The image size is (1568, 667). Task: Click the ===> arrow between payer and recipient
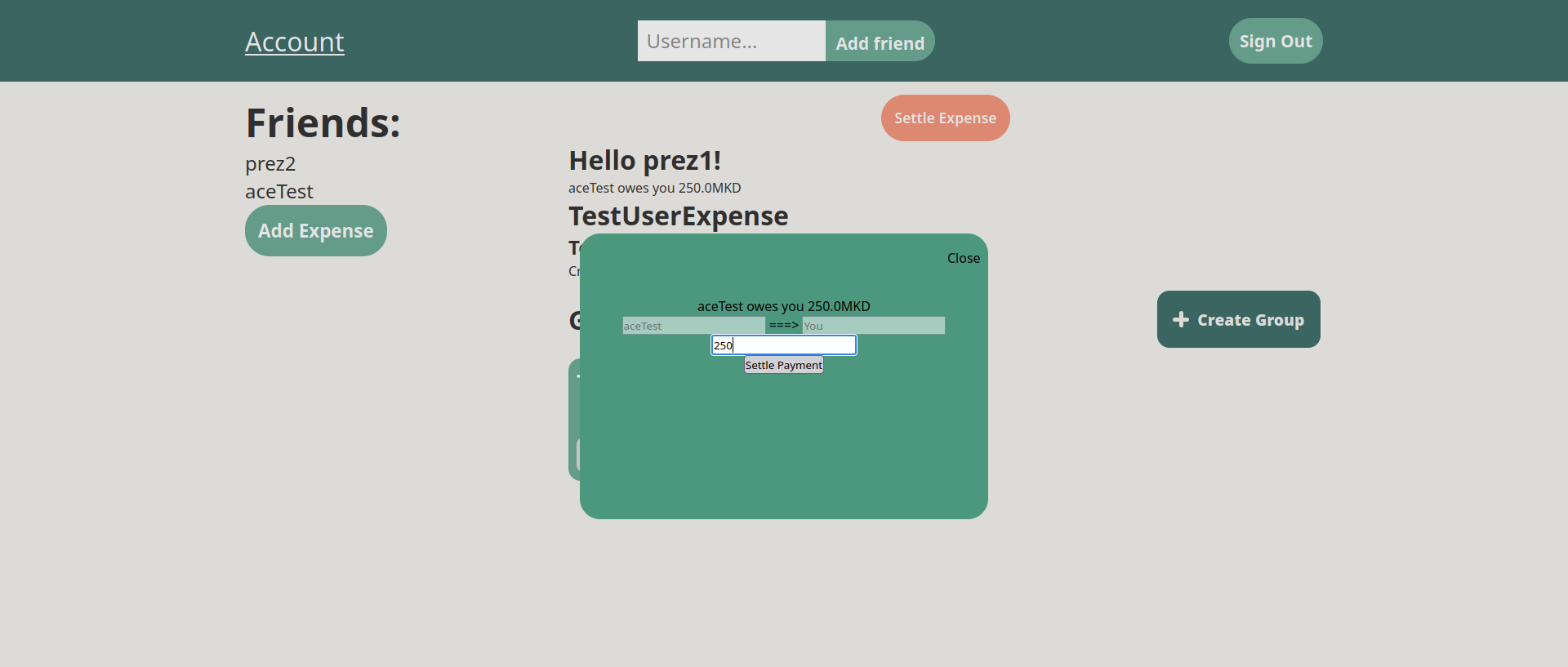click(x=783, y=325)
